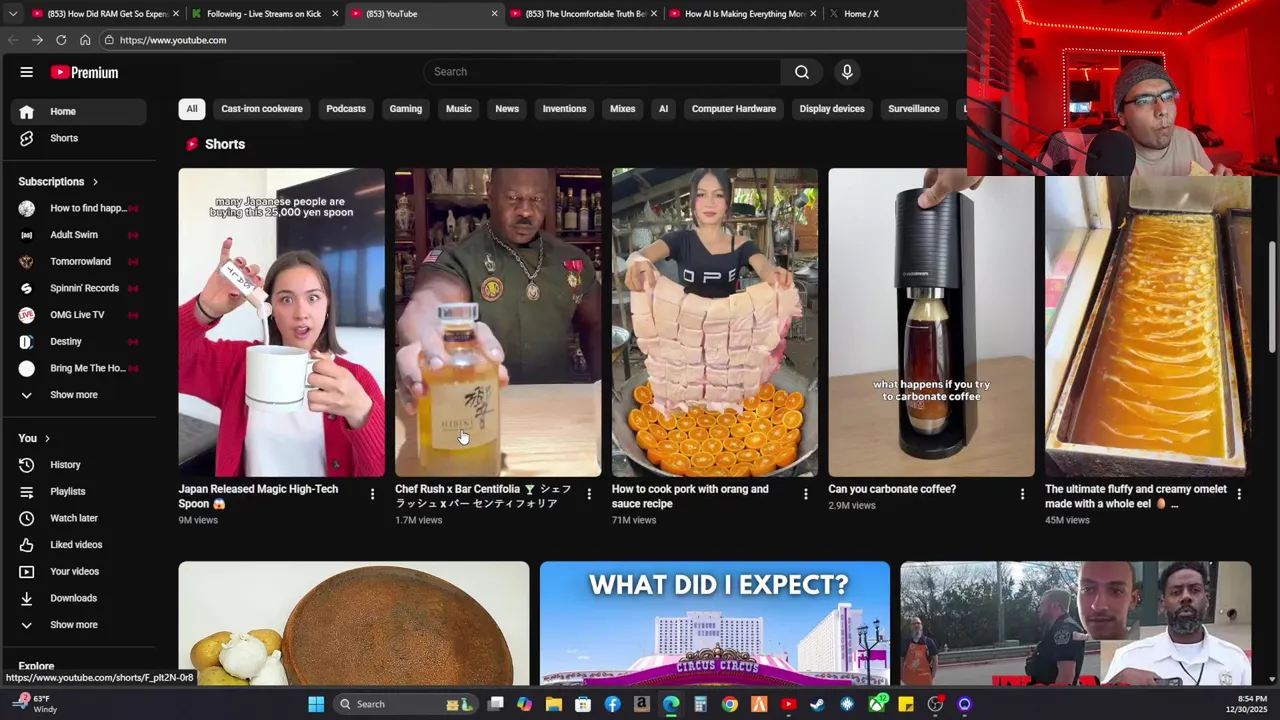Screen dimensions: 1280x720
Task: Open Destiny subscription channel
Action: pyautogui.click(x=80, y=342)
